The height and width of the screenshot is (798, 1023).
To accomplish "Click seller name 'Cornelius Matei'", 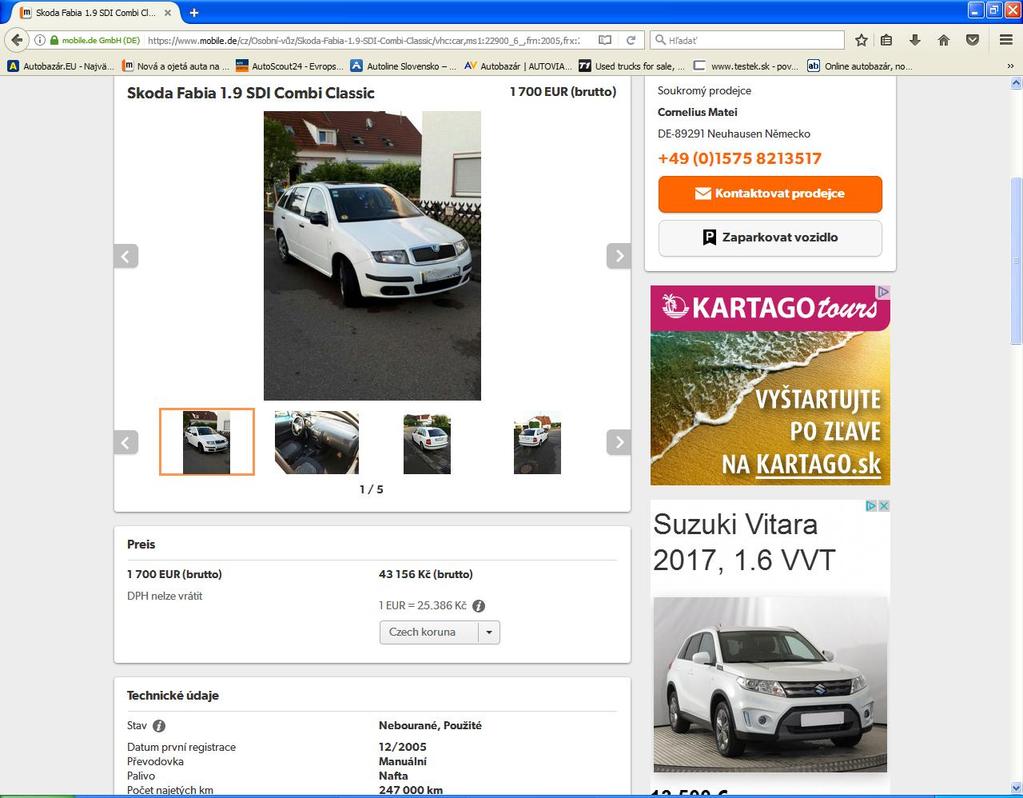I will (697, 112).
